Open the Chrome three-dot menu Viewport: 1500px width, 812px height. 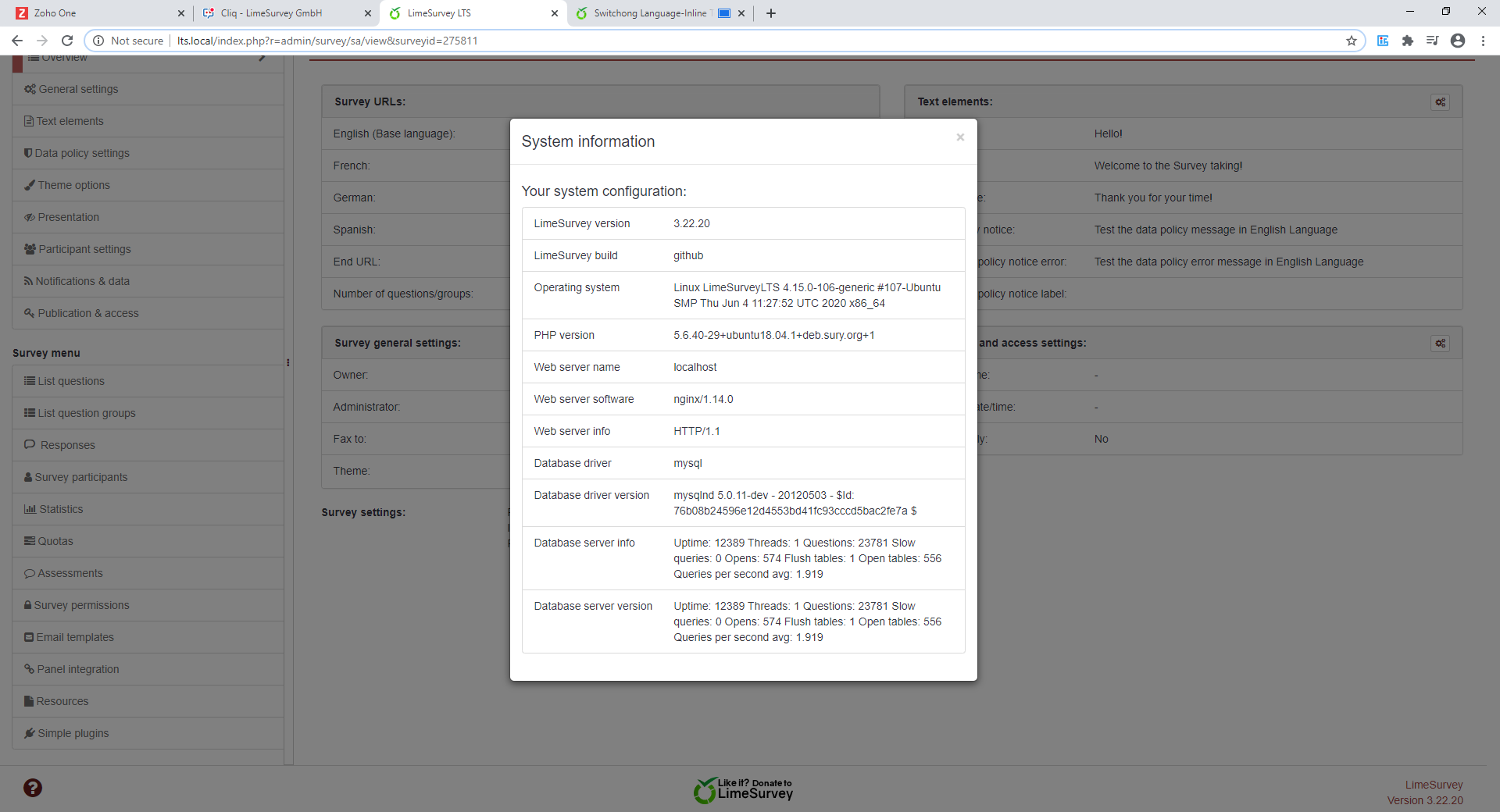1483,41
